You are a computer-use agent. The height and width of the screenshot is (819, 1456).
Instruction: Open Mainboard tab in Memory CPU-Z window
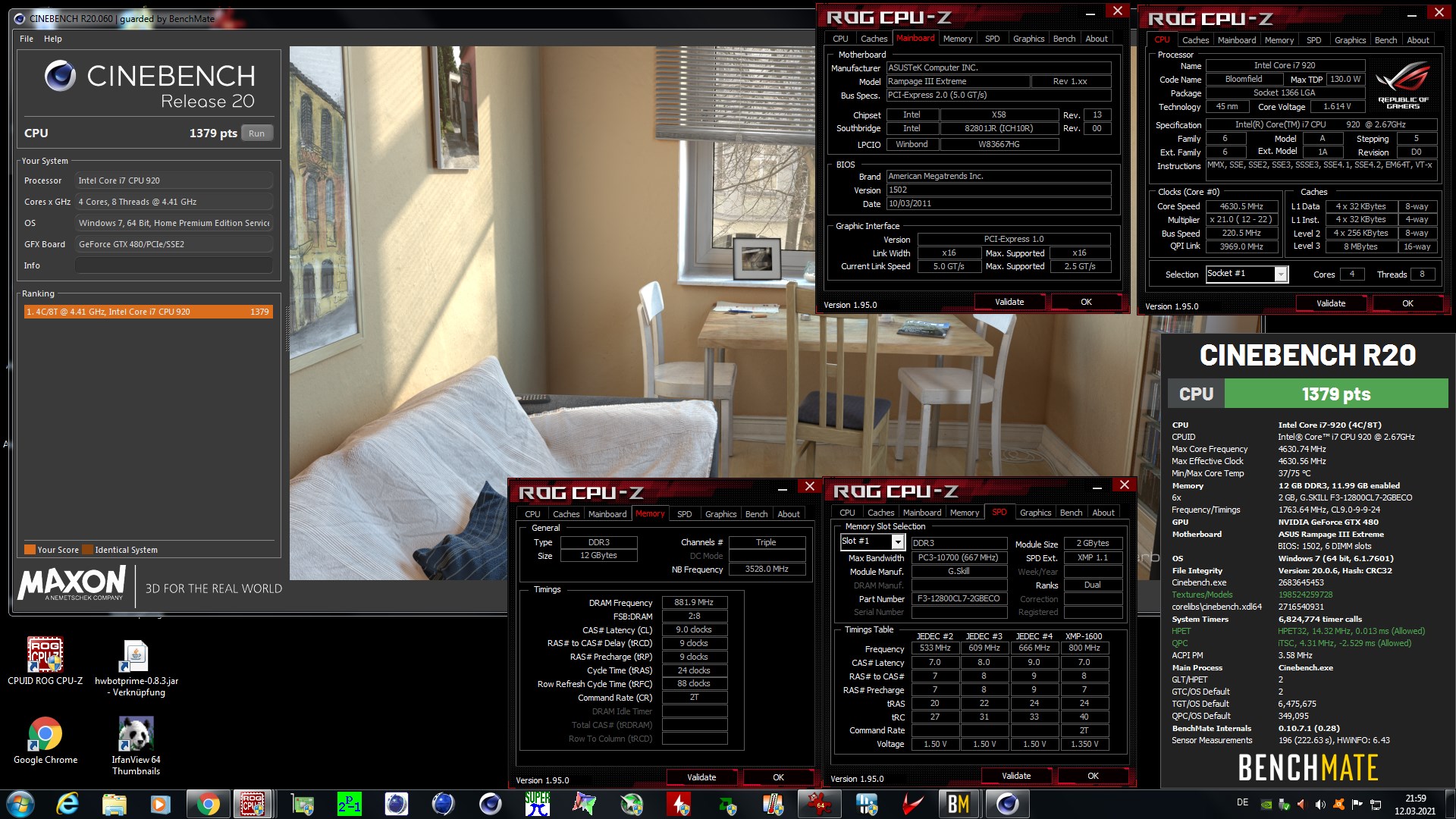607,514
